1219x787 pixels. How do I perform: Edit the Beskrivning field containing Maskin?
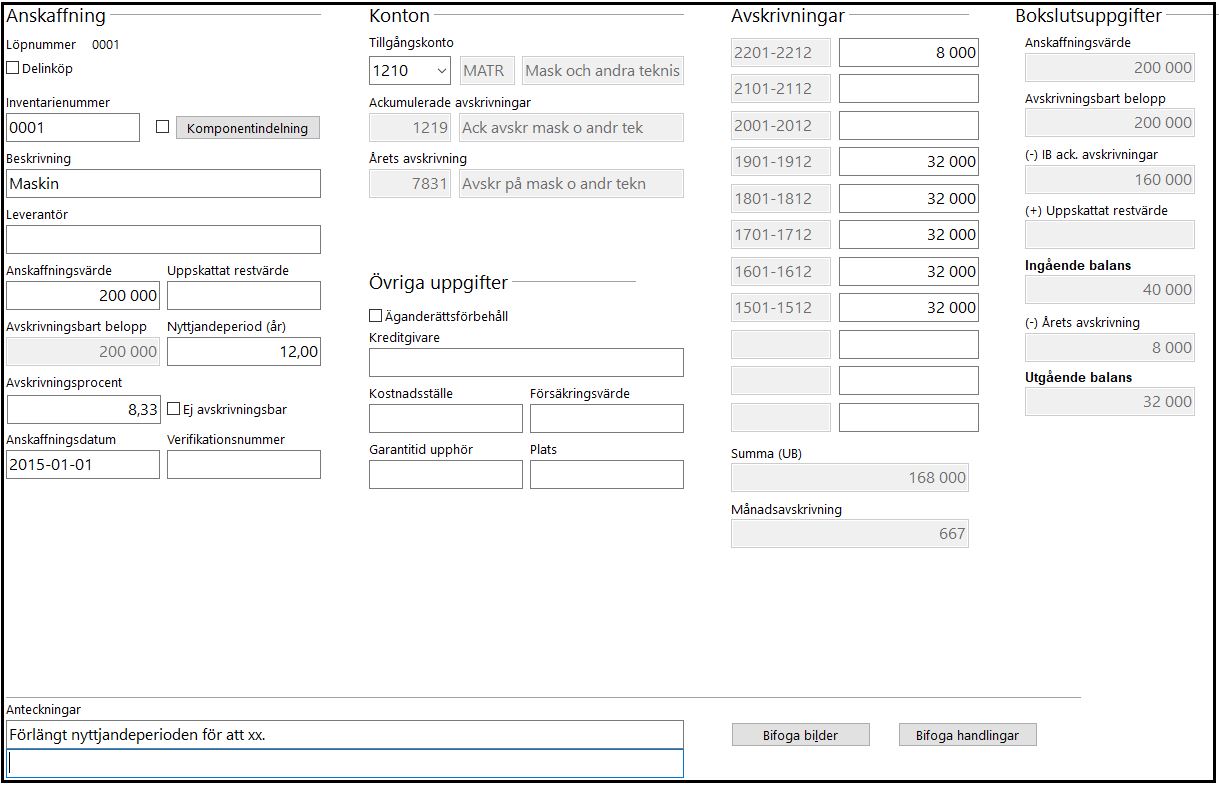pyautogui.click(x=164, y=184)
